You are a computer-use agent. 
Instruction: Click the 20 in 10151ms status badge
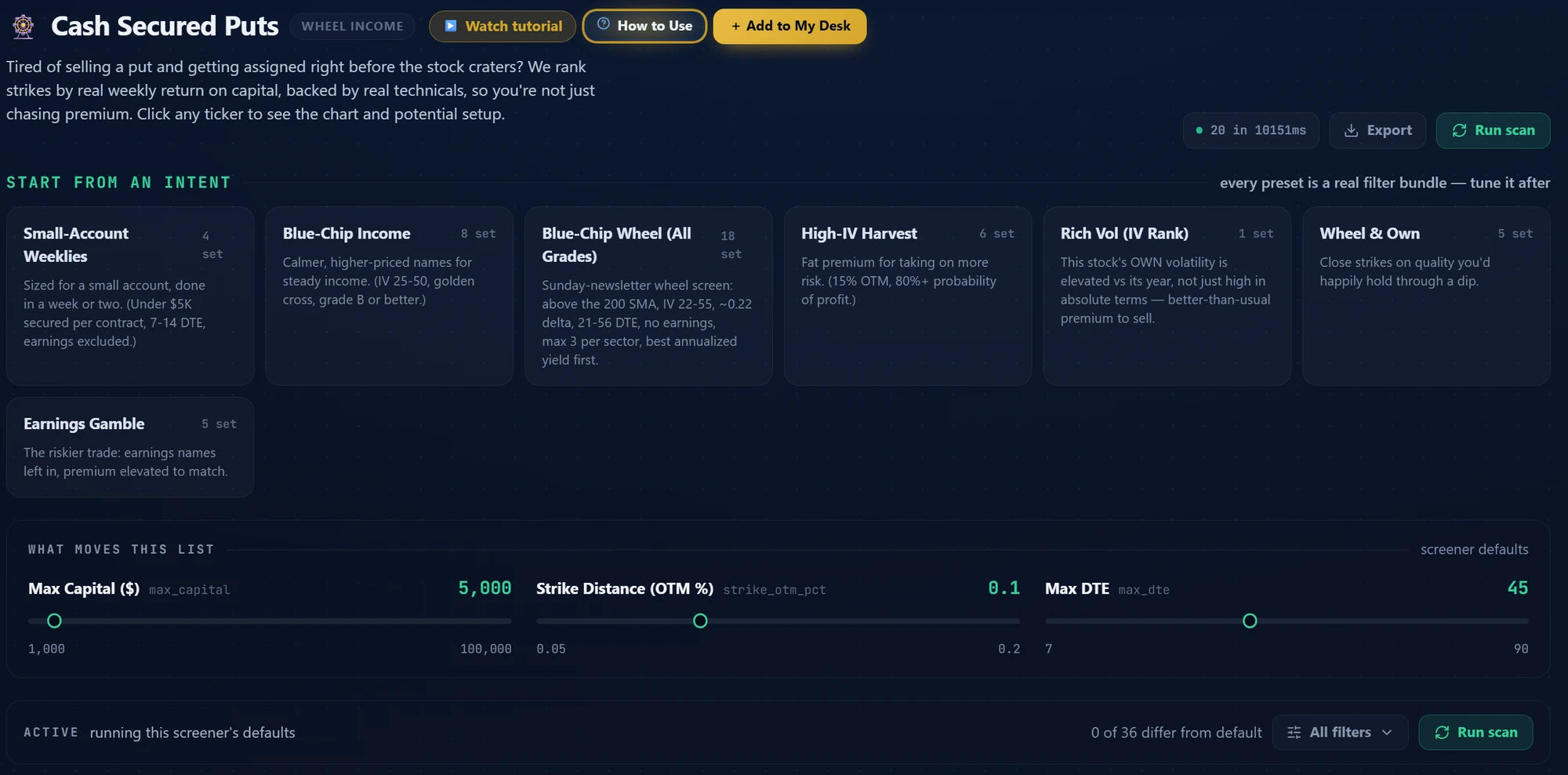(x=1251, y=130)
